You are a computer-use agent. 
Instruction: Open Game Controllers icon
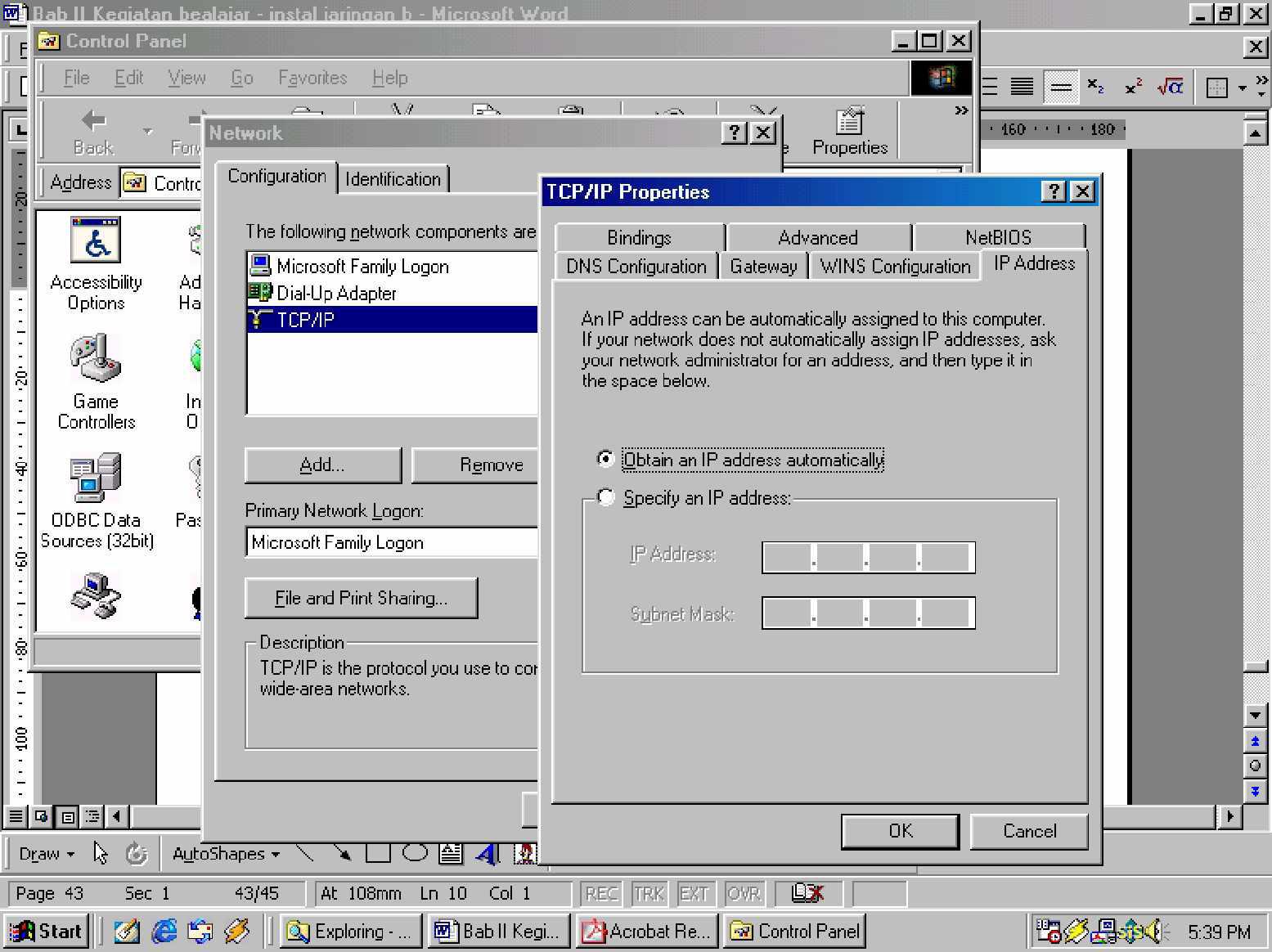pos(96,382)
